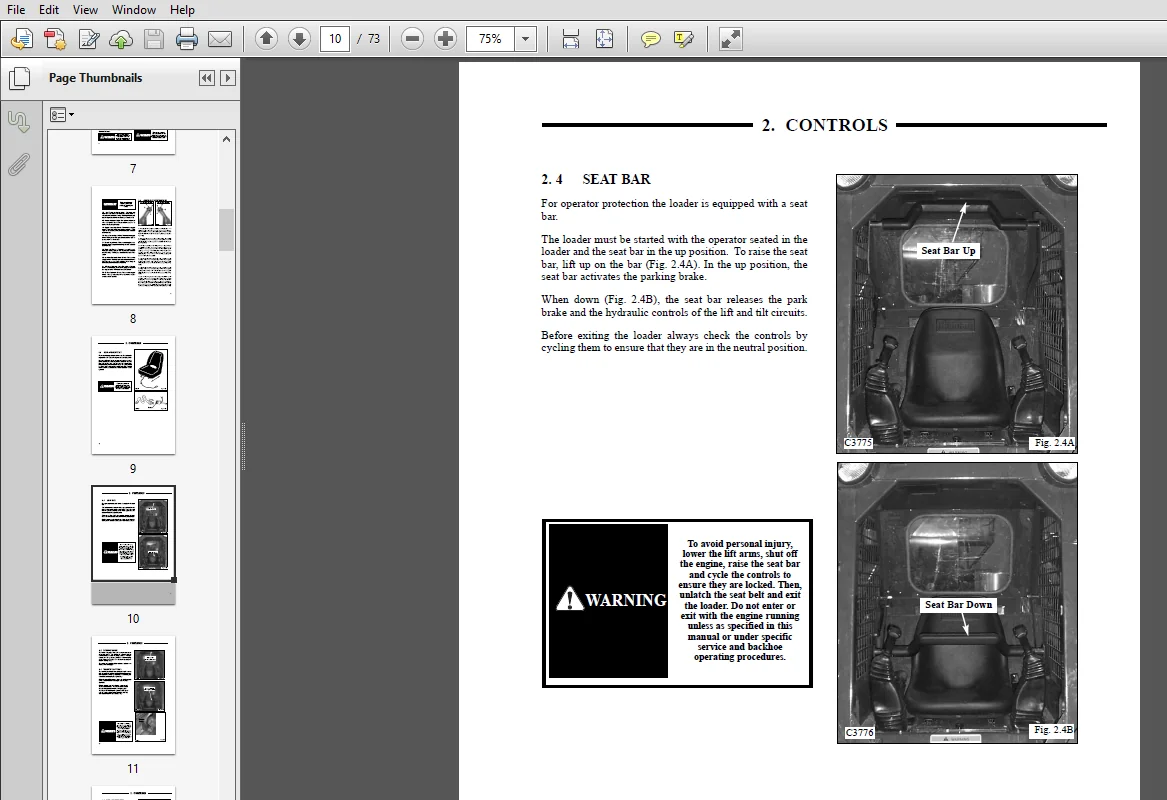This screenshot has height=800, width=1167.
Task: Open the View menu
Action: 85,10
